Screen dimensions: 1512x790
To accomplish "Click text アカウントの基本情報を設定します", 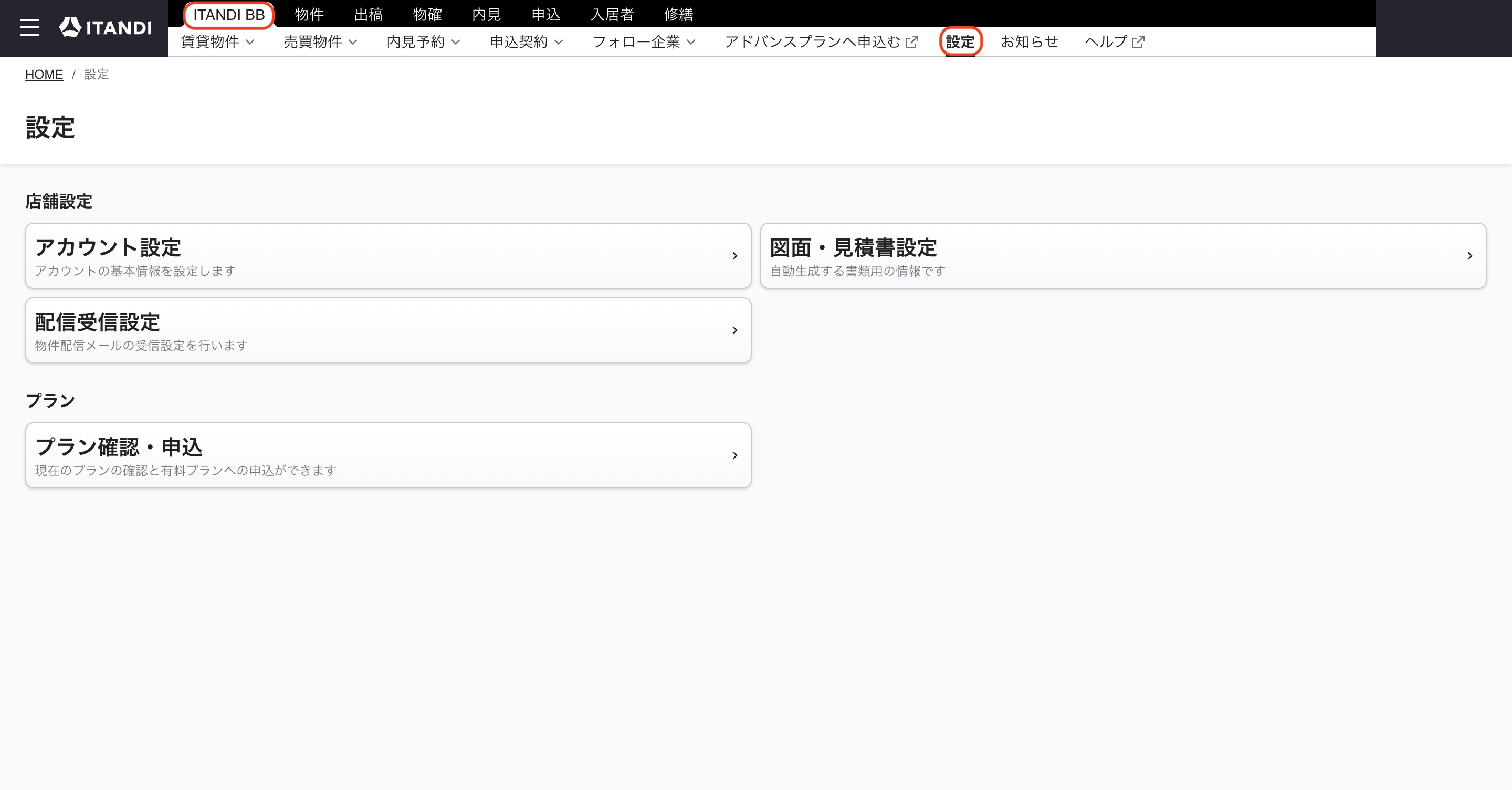I will pos(135,271).
